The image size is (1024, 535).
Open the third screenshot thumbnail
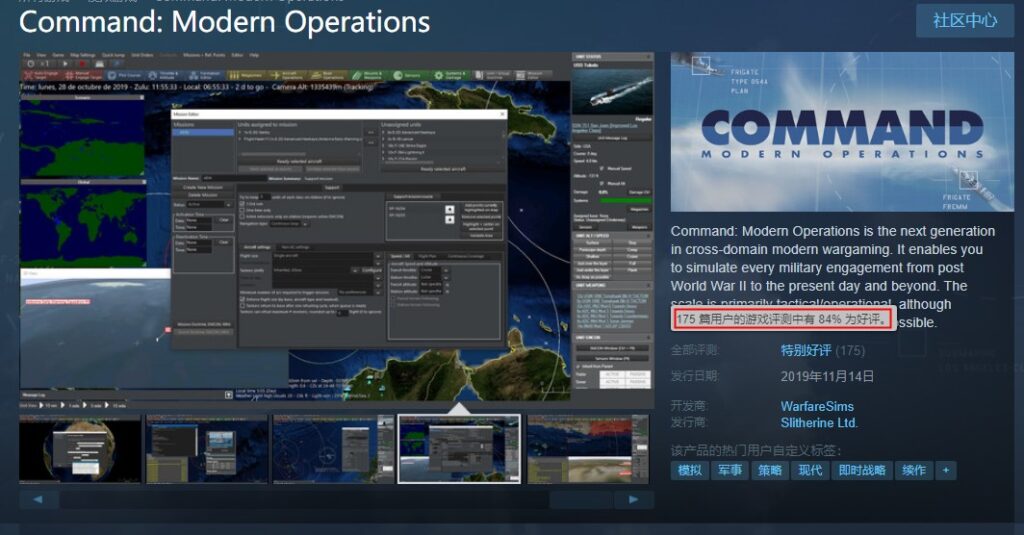333,449
